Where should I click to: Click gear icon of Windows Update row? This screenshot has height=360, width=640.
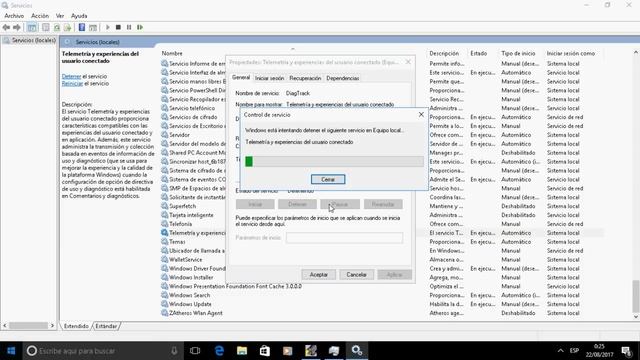click(x=164, y=304)
